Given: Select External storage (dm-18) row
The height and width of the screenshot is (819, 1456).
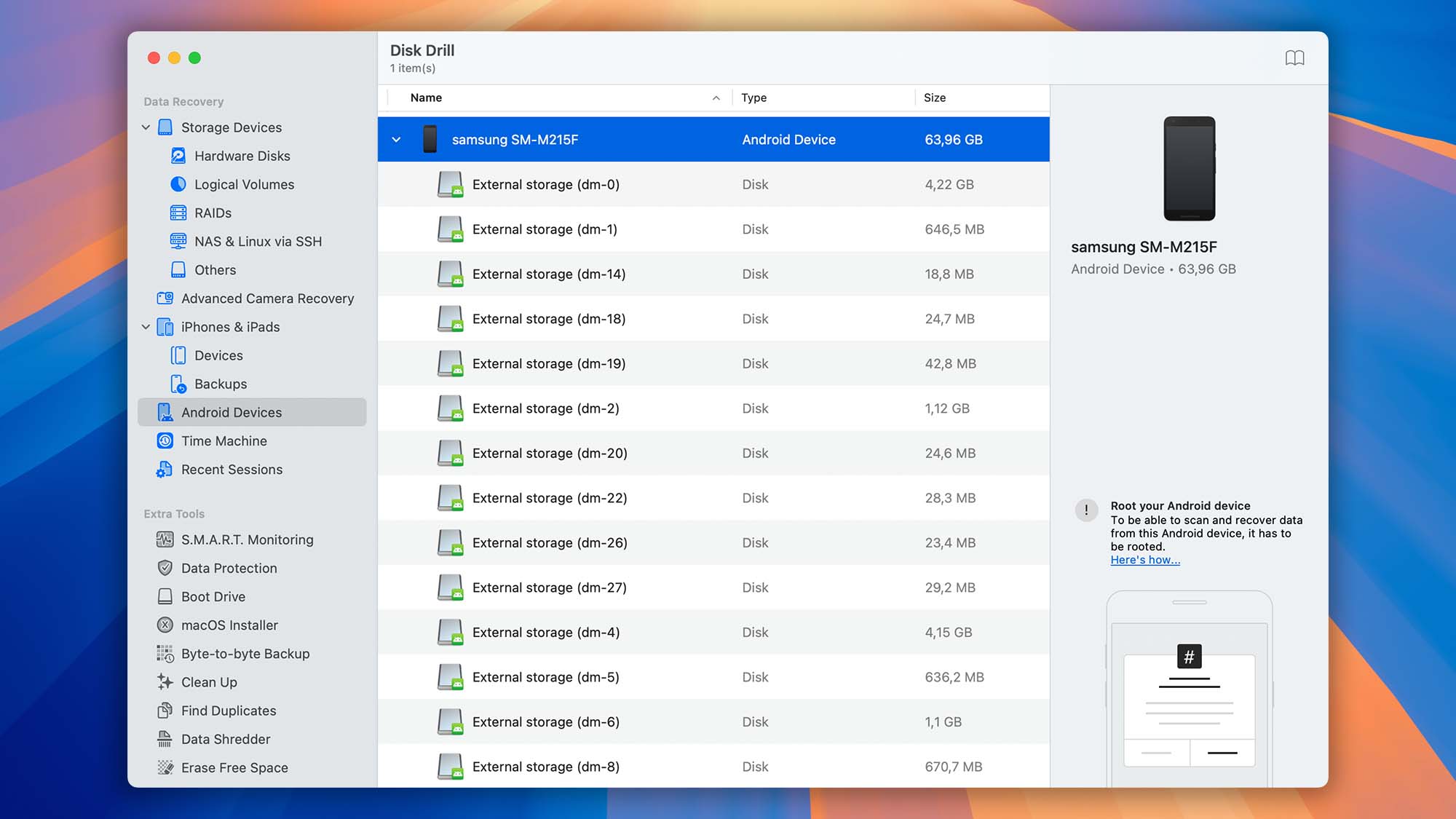Looking at the screenshot, I should point(713,319).
